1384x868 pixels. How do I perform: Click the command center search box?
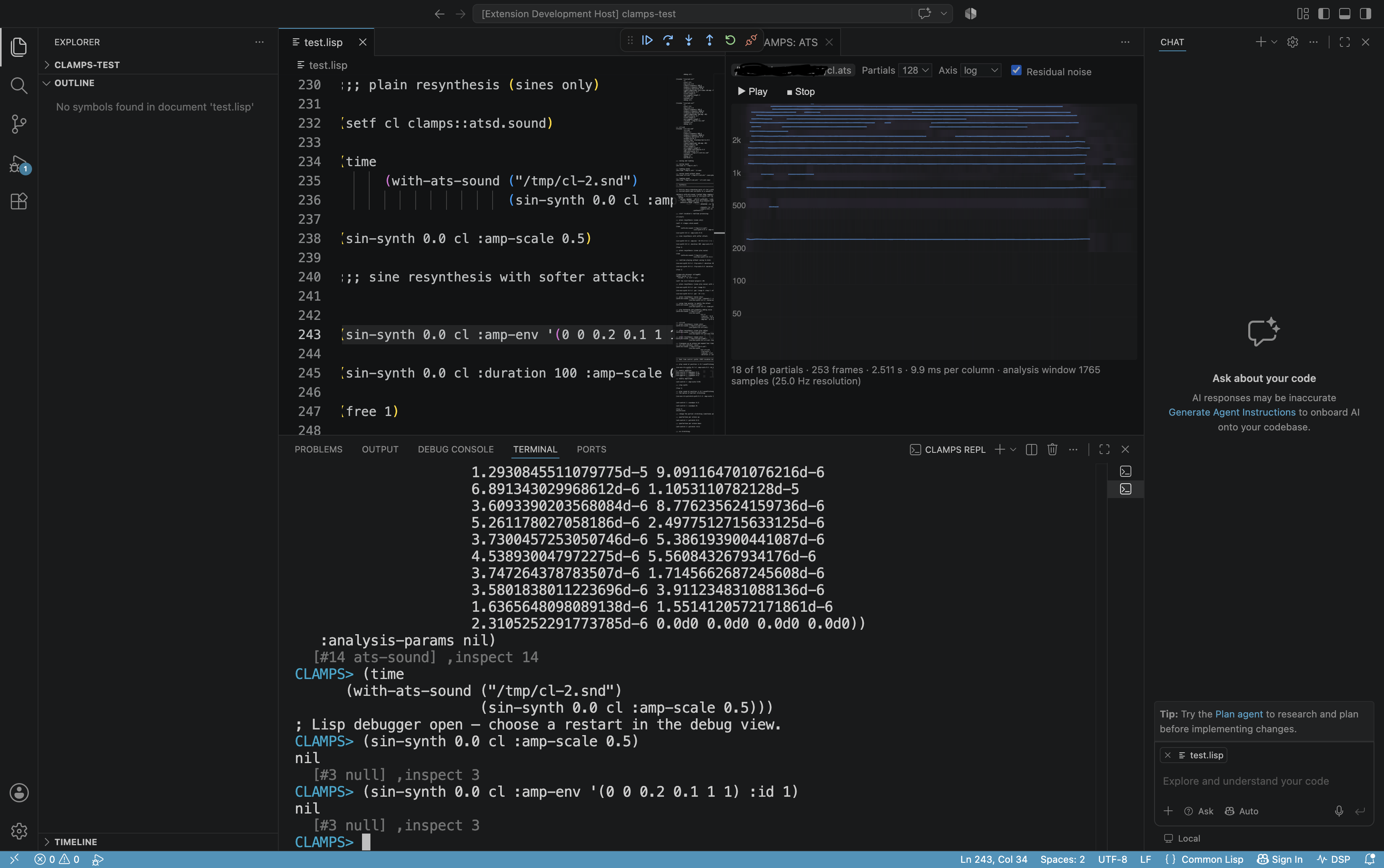[x=692, y=14]
